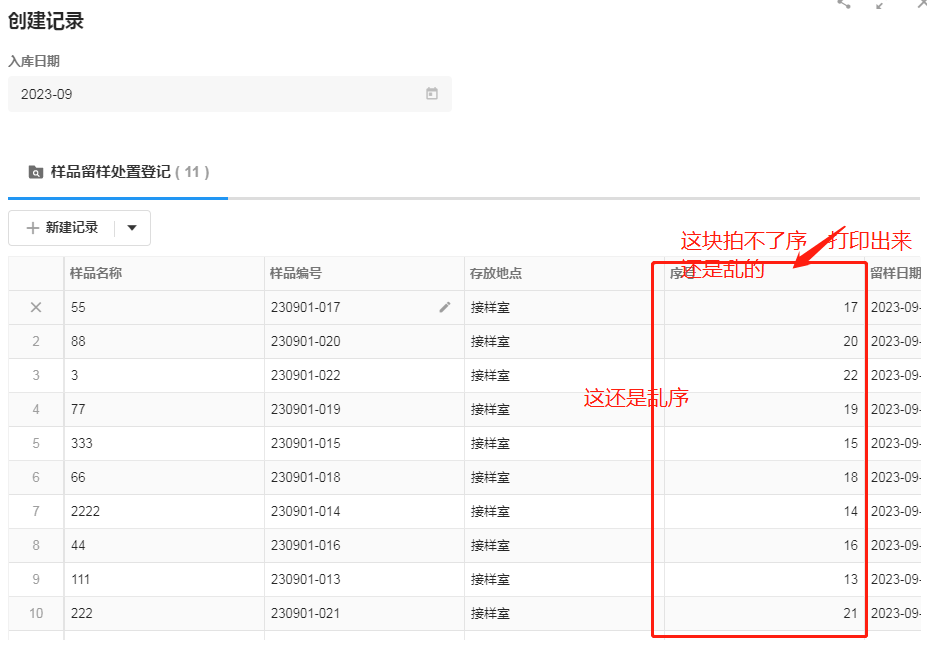Click the sequence cell with value 18
Viewport: 927px width, 646px height.
[x=764, y=477]
